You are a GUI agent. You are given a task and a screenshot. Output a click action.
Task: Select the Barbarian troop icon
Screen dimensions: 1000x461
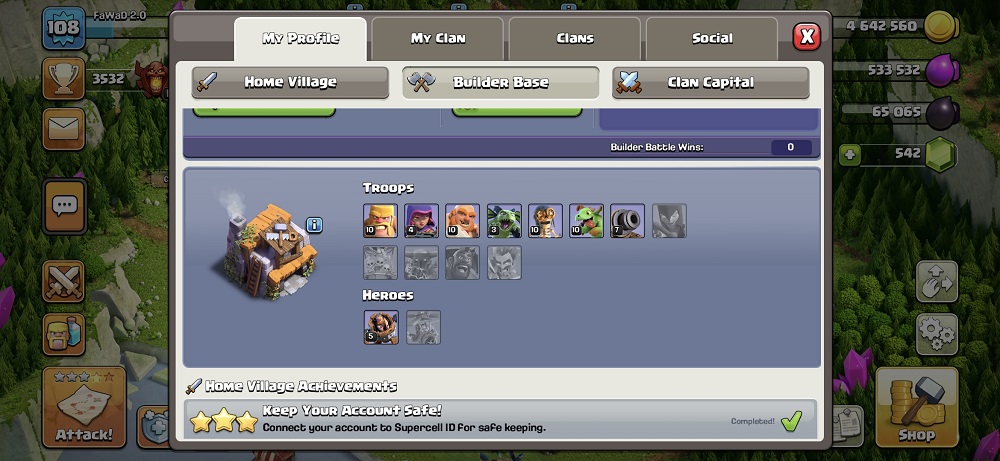click(380, 221)
